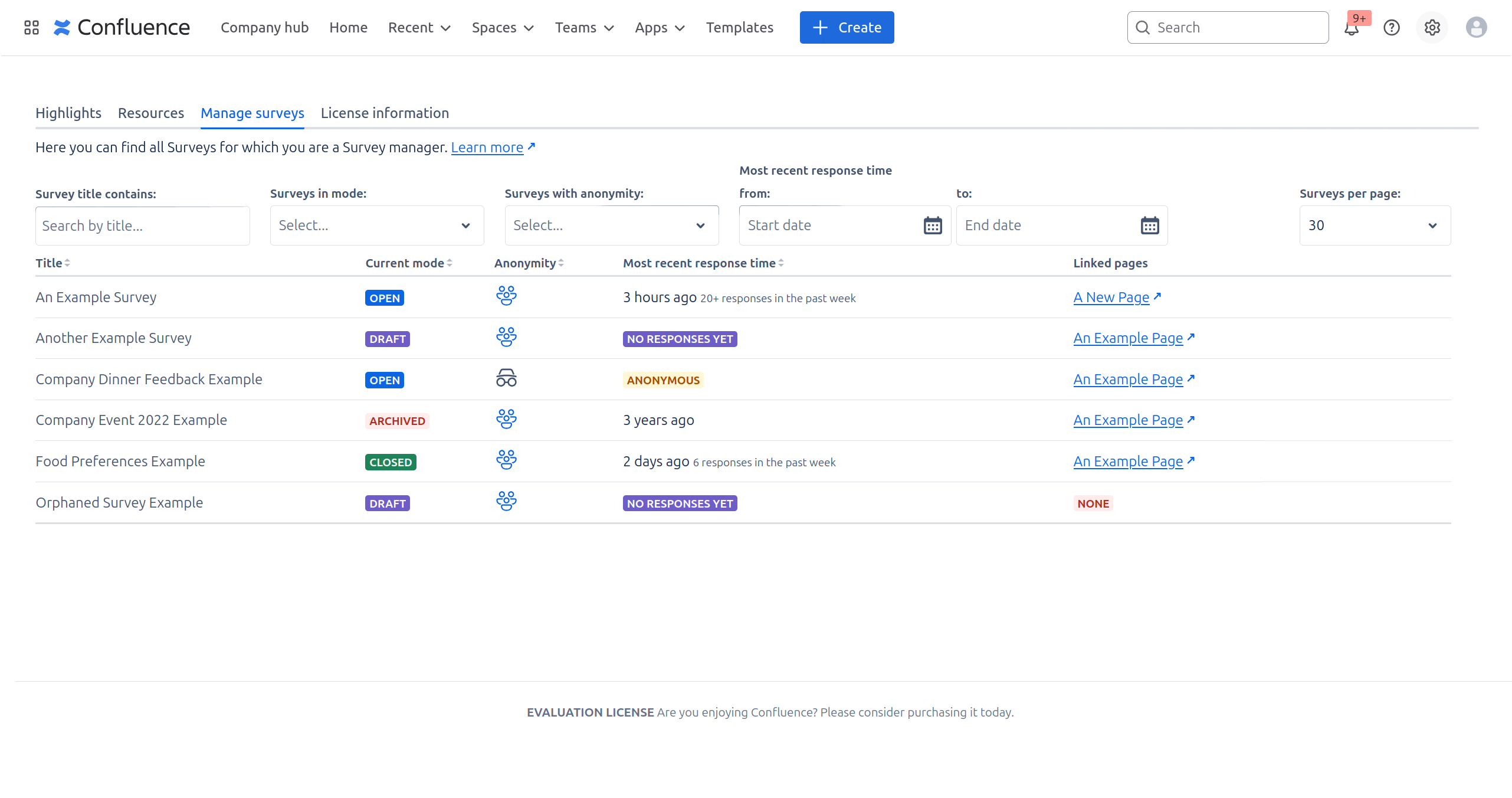
Task: Click the user profile avatar
Action: coord(1476,28)
